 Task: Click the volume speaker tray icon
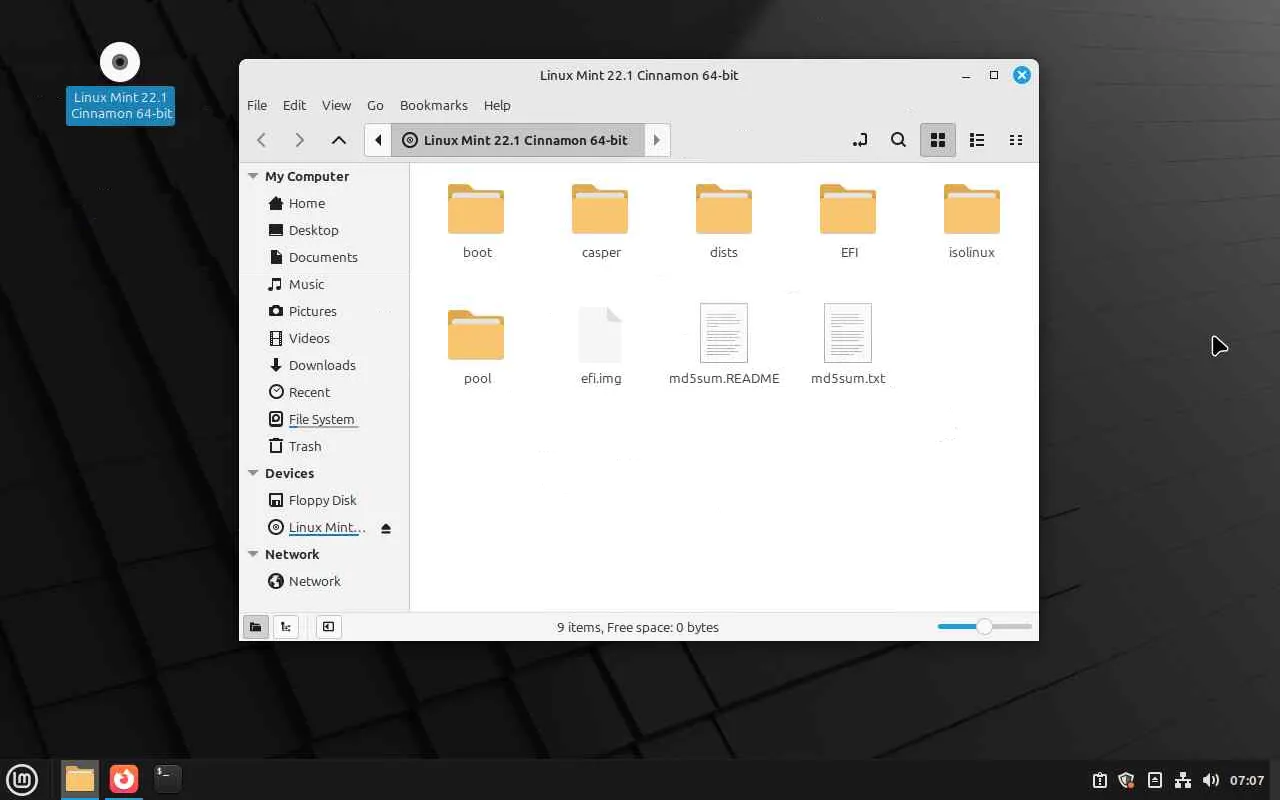[1211, 780]
